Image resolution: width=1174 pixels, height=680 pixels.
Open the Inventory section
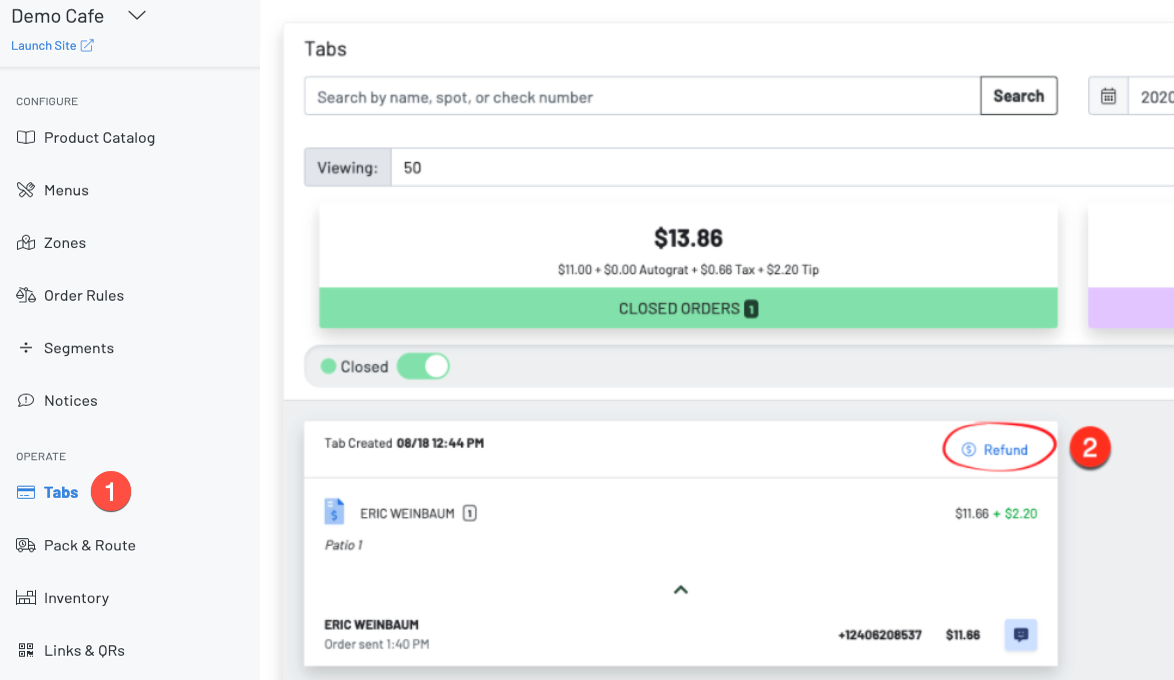click(77, 597)
